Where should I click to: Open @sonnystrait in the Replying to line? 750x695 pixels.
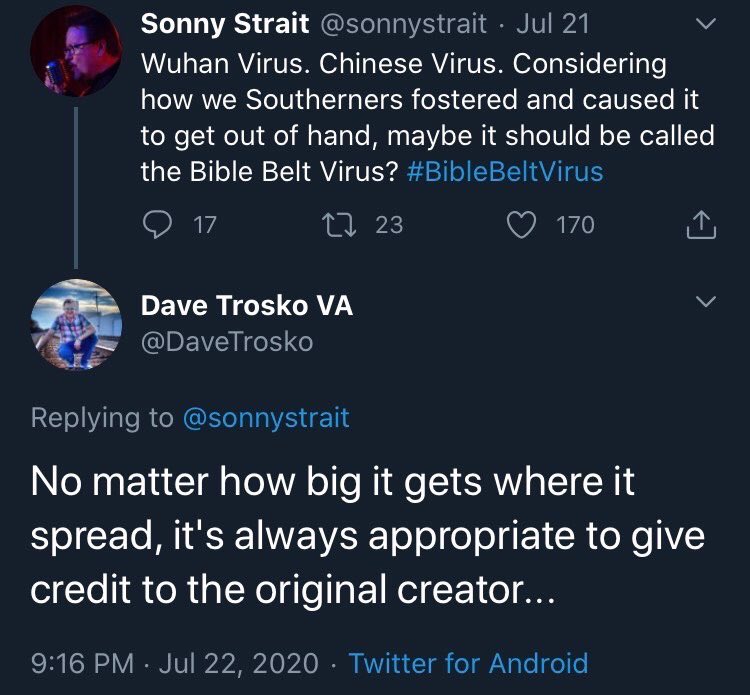pyautogui.click(x=266, y=418)
